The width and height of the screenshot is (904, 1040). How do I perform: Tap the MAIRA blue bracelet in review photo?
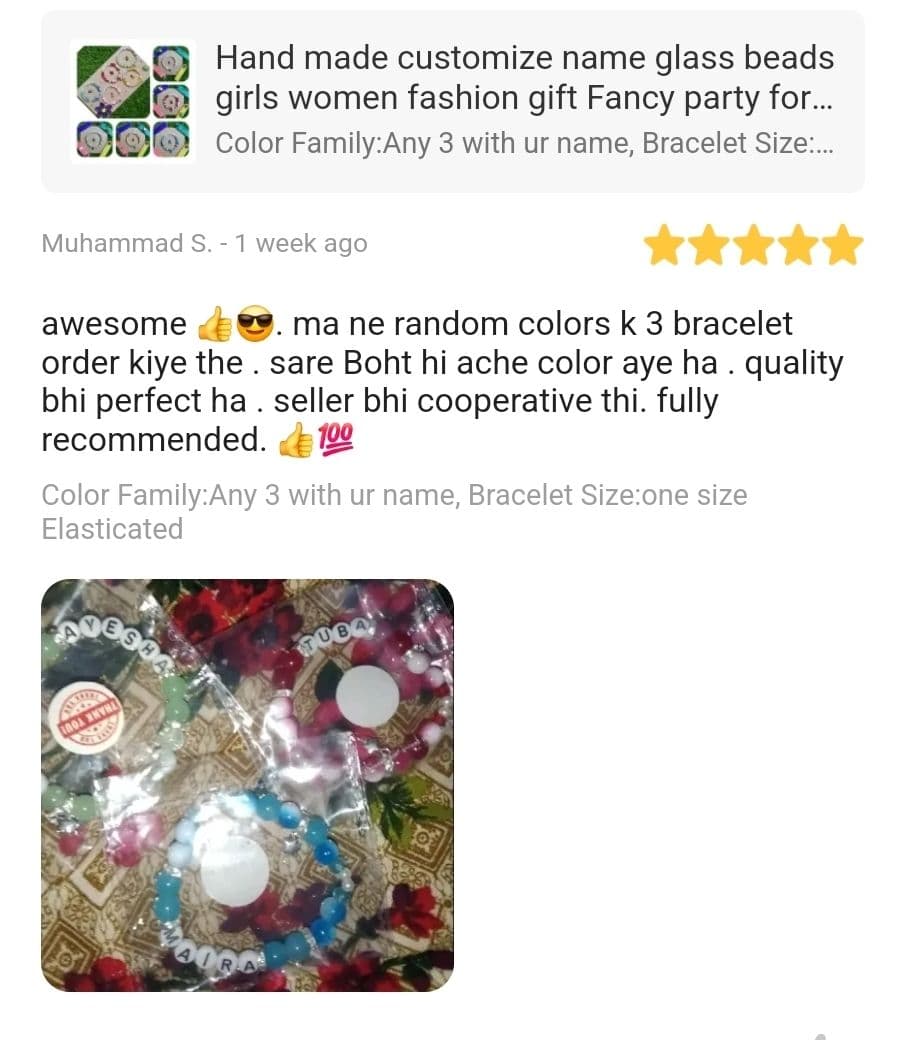tap(249, 882)
